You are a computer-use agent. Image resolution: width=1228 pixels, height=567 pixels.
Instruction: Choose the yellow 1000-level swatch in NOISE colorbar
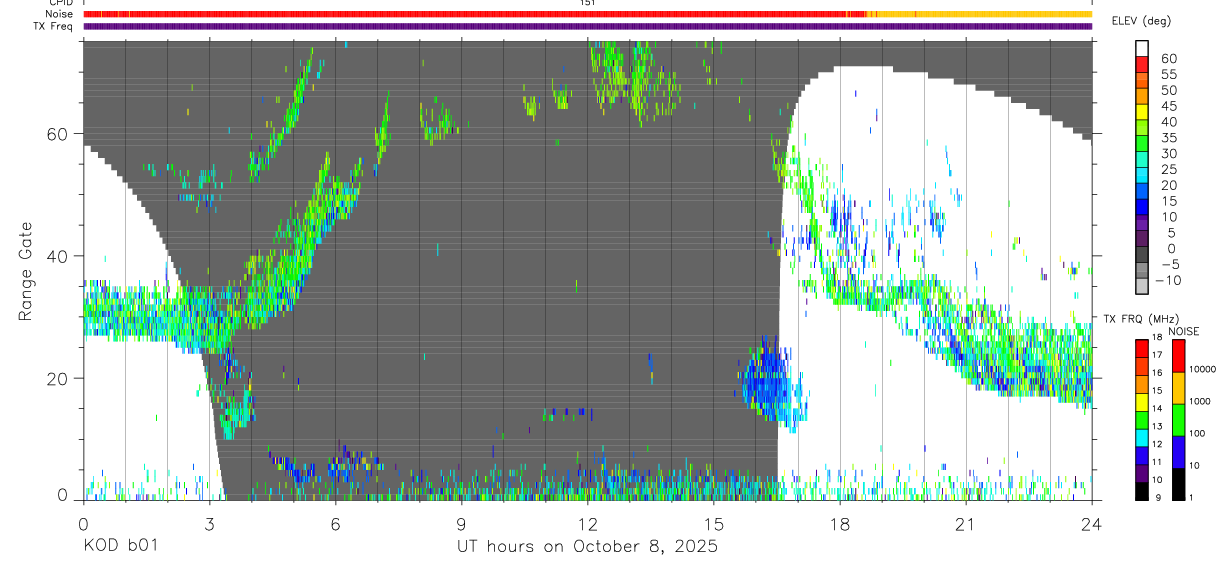pos(1178,388)
